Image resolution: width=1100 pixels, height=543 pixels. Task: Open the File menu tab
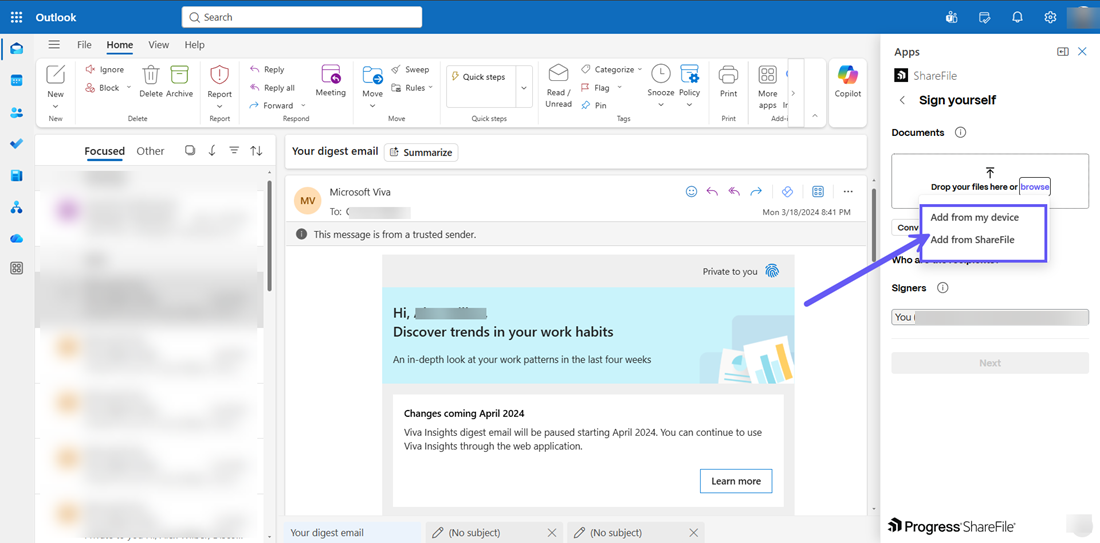click(84, 45)
